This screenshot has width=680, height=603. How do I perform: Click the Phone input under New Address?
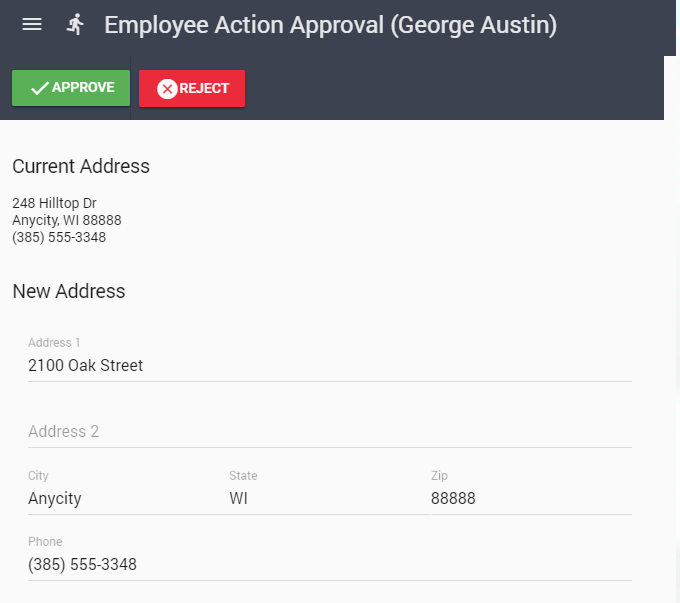(x=329, y=565)
